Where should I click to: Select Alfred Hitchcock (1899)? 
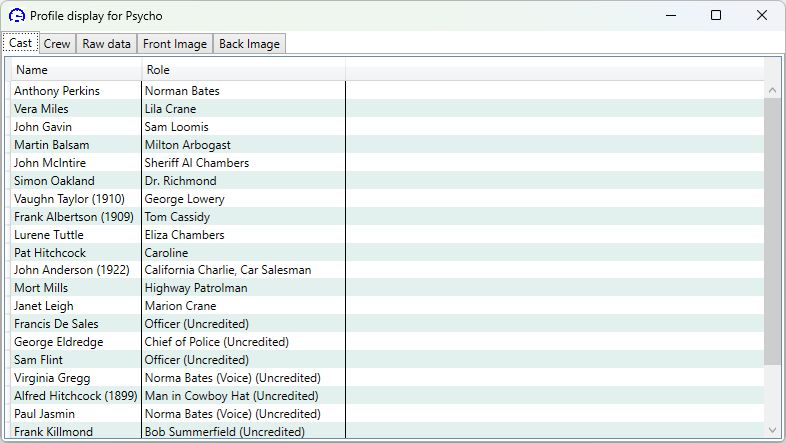pos(76,396)
